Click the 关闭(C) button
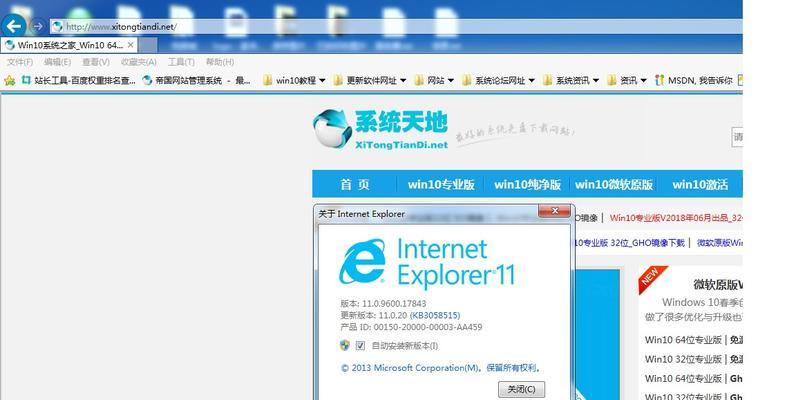 click(x=521, y=389)
